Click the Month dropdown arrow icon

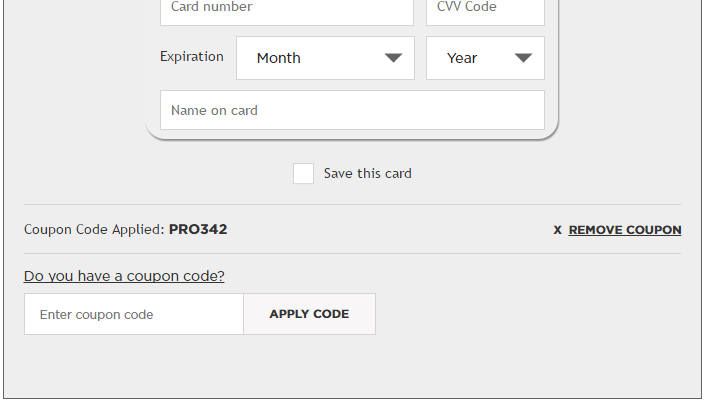point(393,58)
